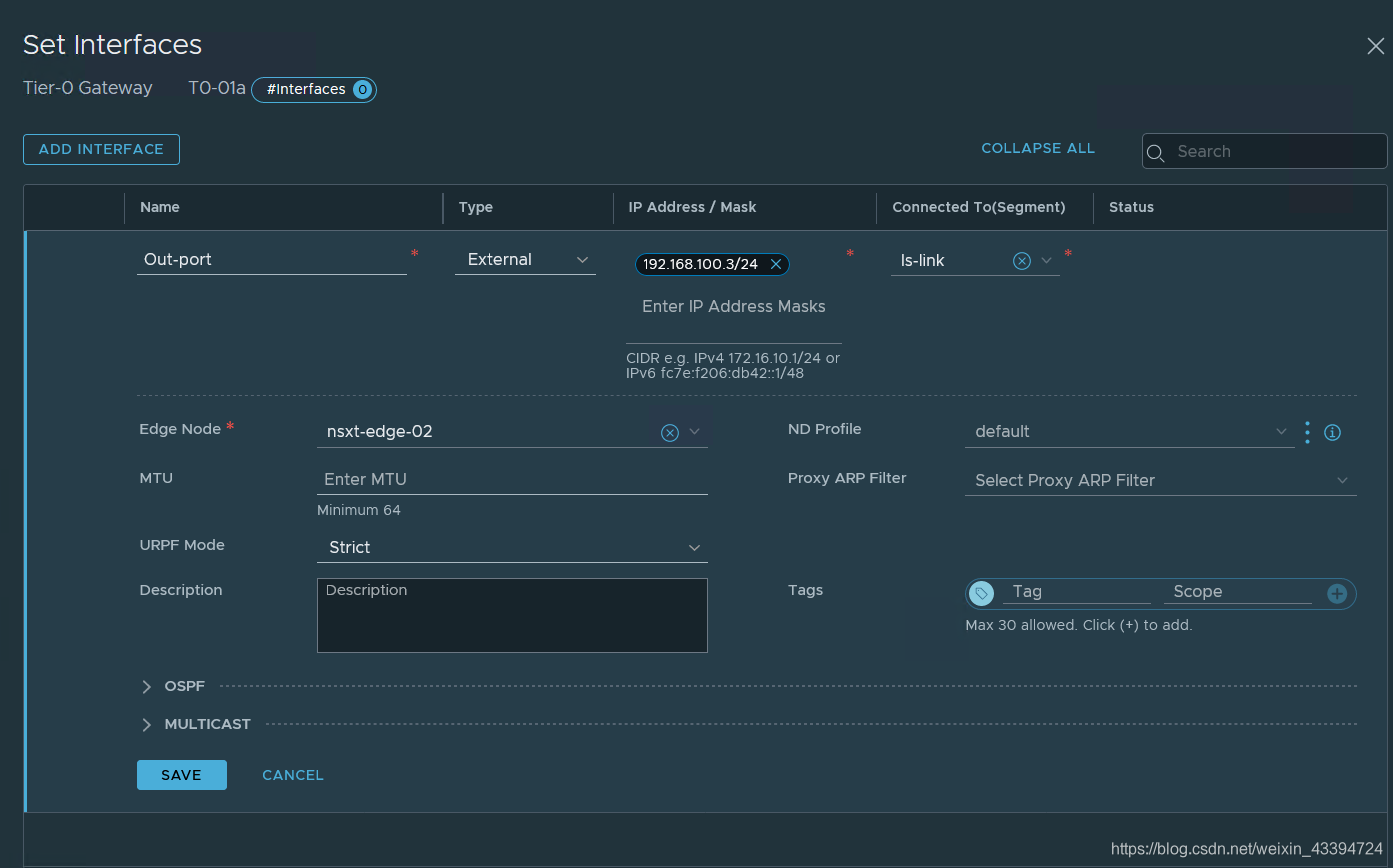Click the ND Profile info icon
The height and width of the screenshot is (868, 1393).
tap(1332, 433)
